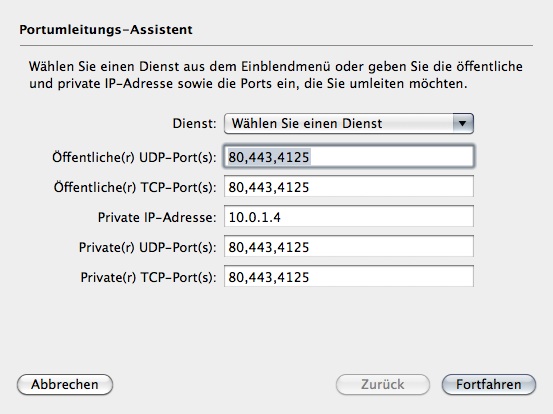
Task: Click the separator line beneath the title
Action: 276,45
